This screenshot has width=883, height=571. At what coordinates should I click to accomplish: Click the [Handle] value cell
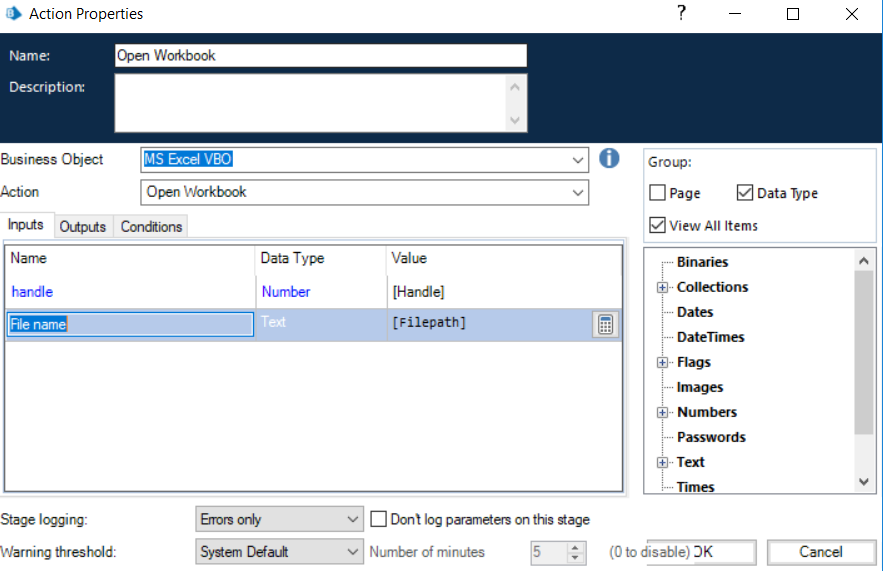click(505, 292)
